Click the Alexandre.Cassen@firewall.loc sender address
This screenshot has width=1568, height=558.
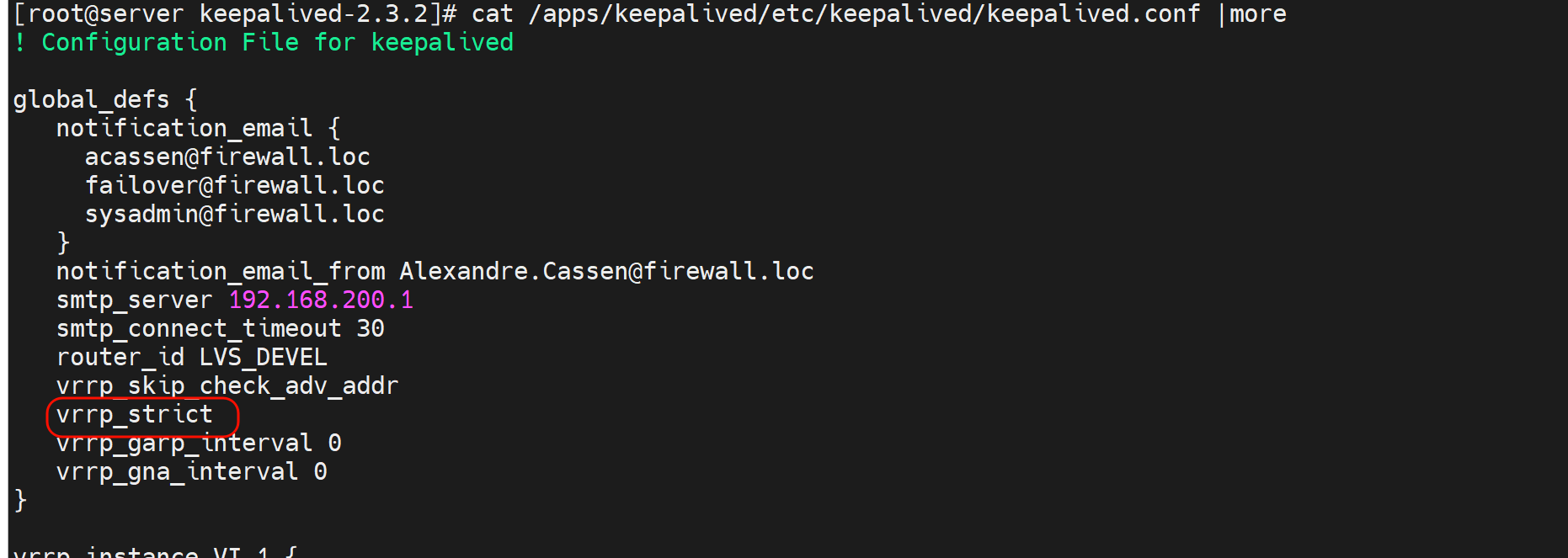pyautogui.click(x=606, y=272)
